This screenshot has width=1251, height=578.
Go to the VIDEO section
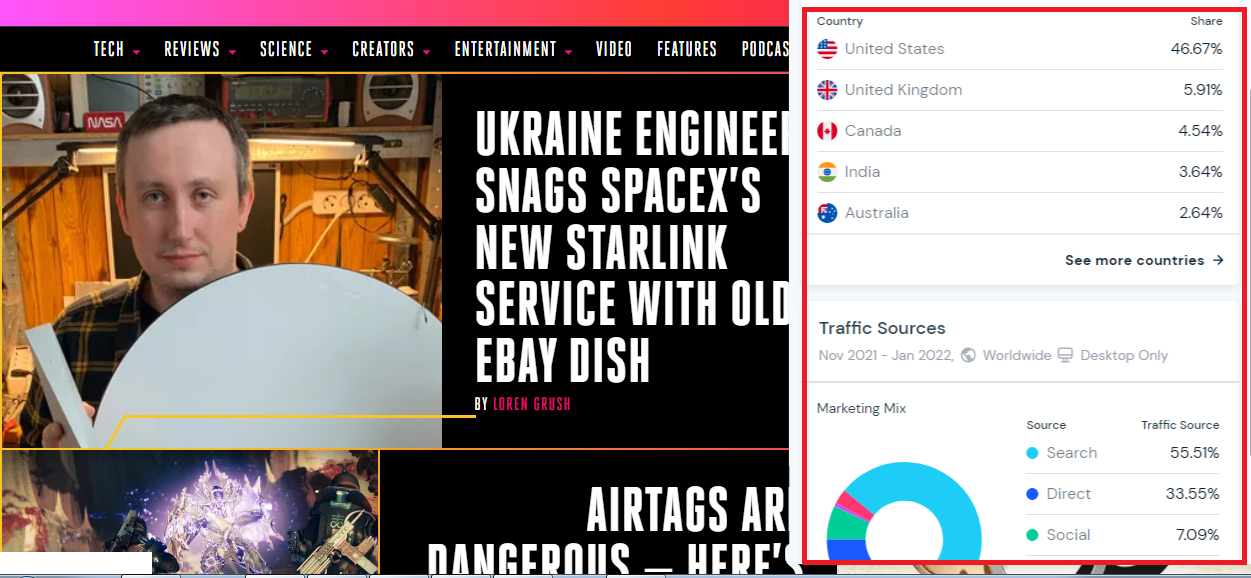pos(614,49)
